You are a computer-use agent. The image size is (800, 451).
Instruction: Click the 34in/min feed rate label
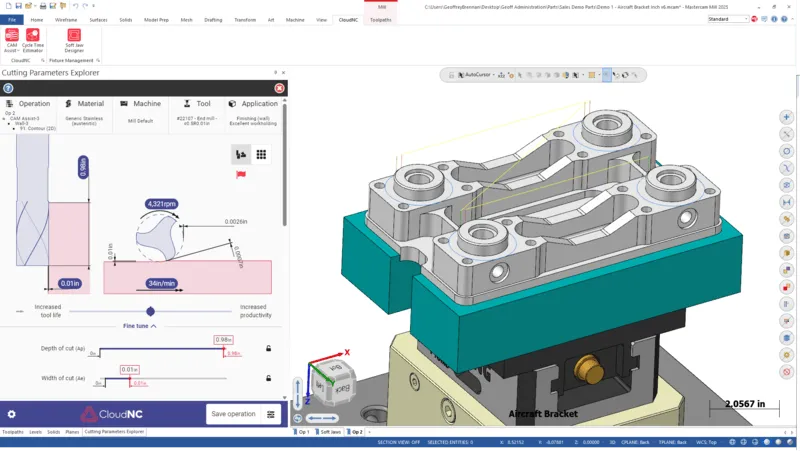pyautogui.click(x=161, y=283)
